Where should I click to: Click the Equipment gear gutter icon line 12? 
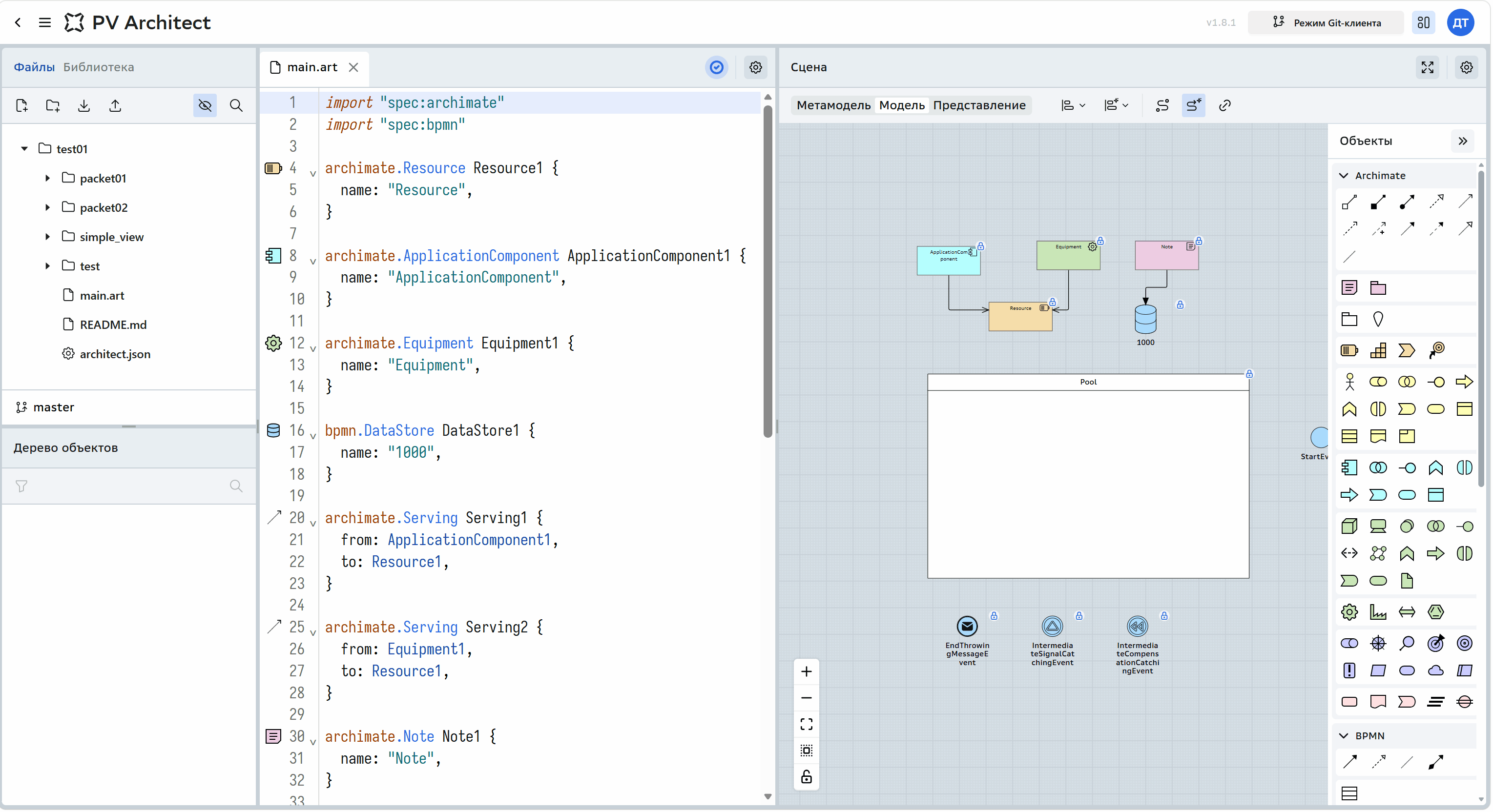coord(273,343)
